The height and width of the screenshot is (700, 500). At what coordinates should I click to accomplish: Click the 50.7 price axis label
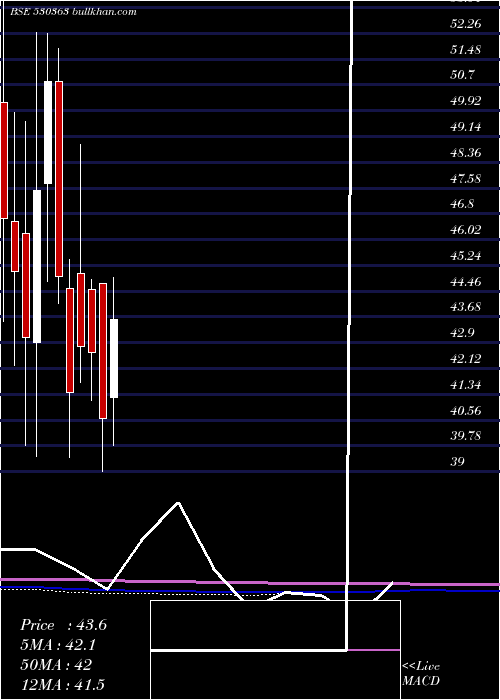(x=462, y=75)
